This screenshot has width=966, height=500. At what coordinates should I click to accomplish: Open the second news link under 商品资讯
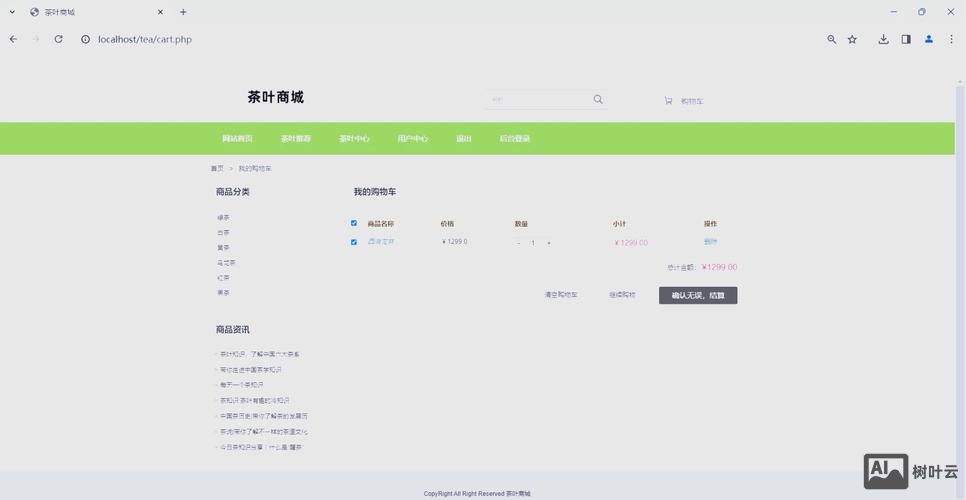251,369
